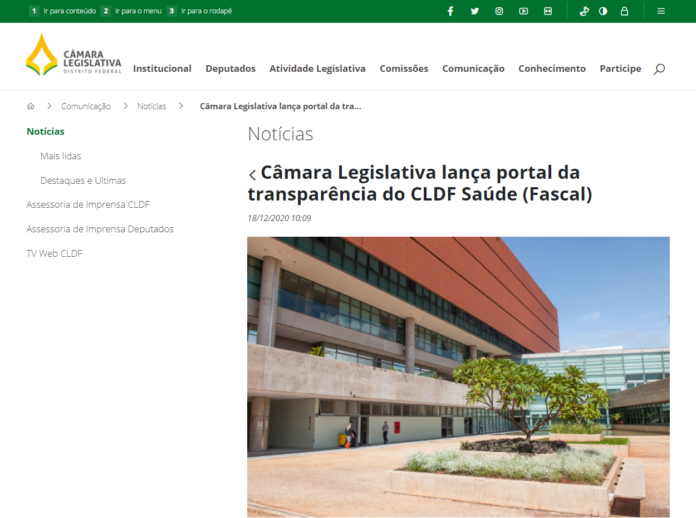Click the article headline text
Image resolution: width=696 pixels, height=518 pixels.
pyautogui.click(x=420, y=183)
